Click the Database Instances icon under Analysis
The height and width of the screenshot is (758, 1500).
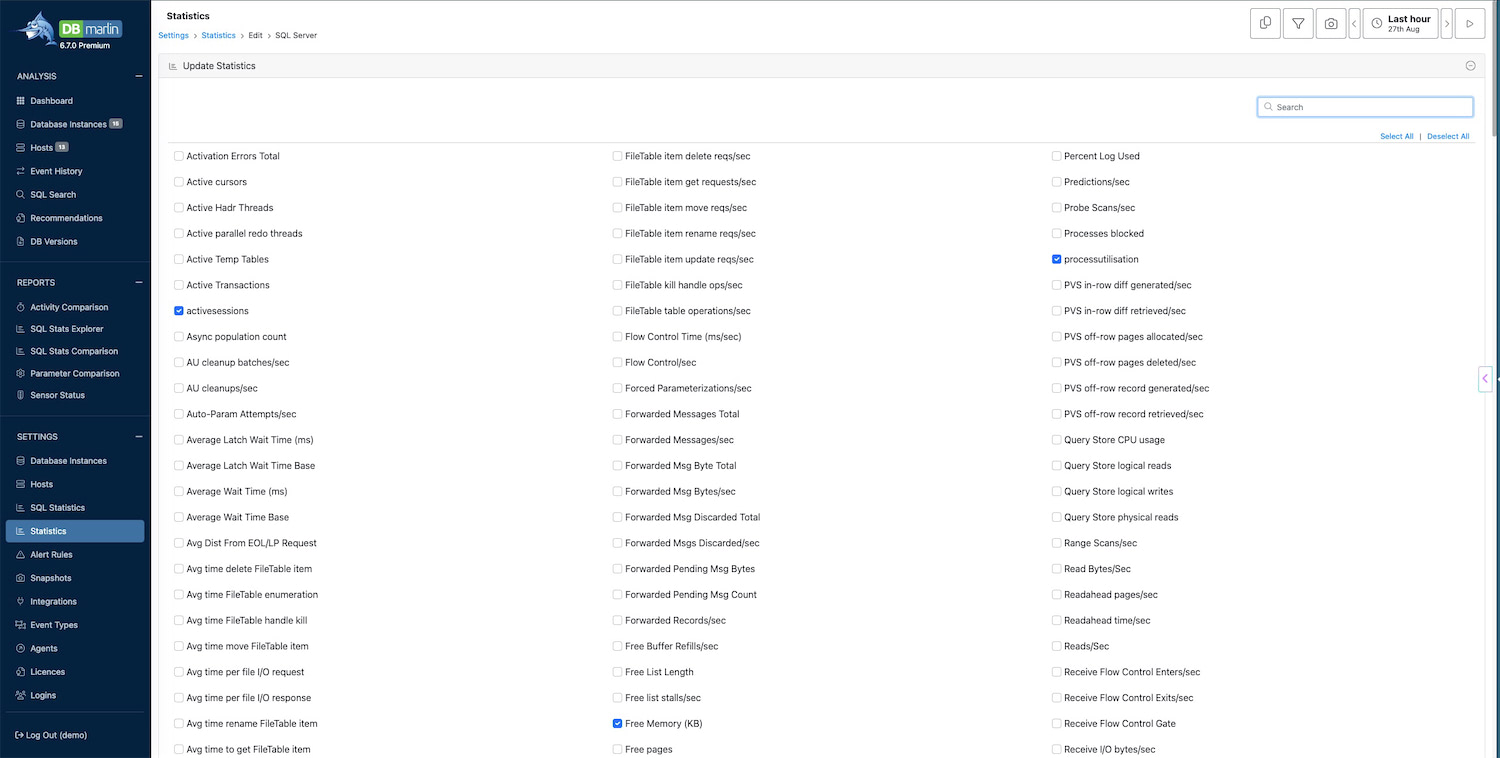(x=21, y=124)
